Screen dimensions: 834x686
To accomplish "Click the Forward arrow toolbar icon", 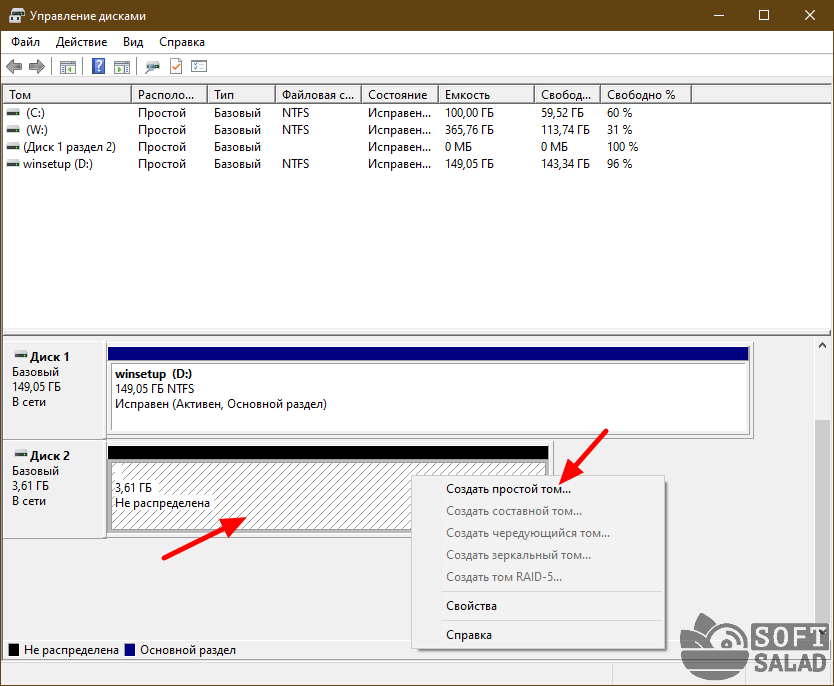I will coord(37,67).
